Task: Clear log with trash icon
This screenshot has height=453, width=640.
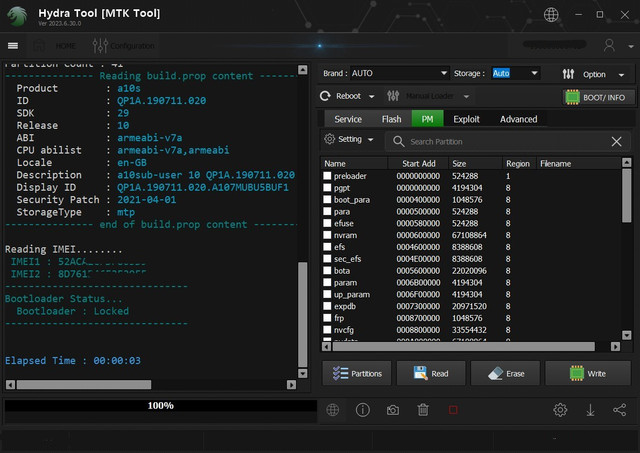Action: click(423, 410)
